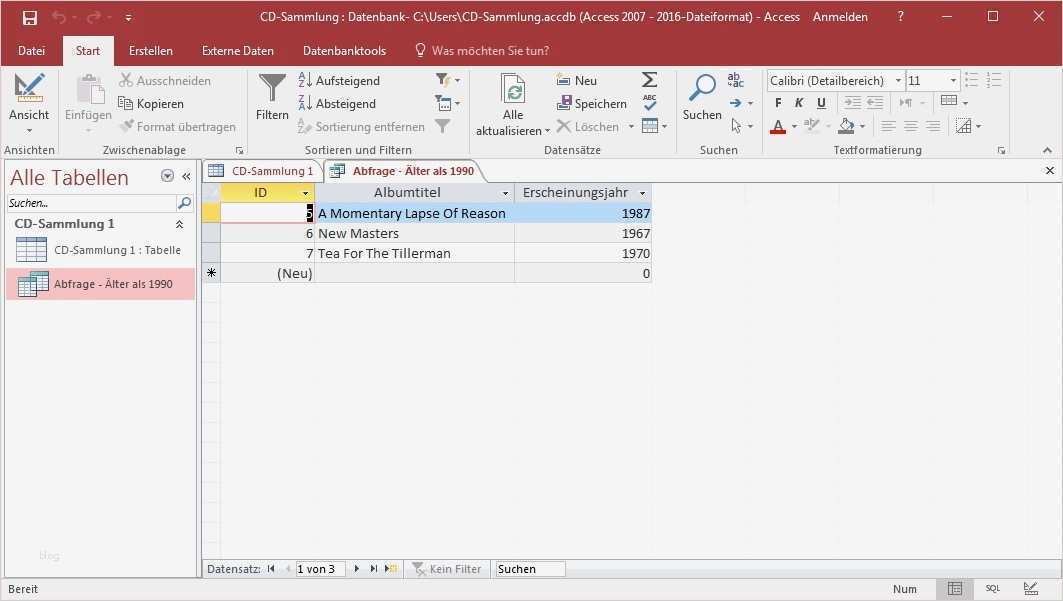The height and width of the screenshot is (601, 1063).
Task: Choose a font color from the swatch
Action: point(777,126)
